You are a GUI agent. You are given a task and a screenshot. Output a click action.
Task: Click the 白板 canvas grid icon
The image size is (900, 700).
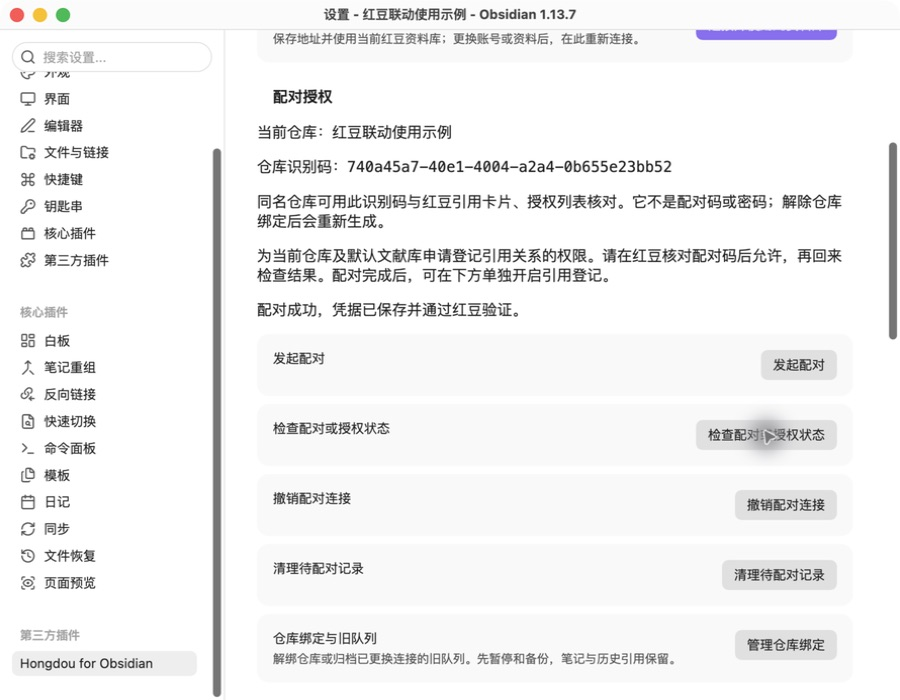tap(28, 341)
